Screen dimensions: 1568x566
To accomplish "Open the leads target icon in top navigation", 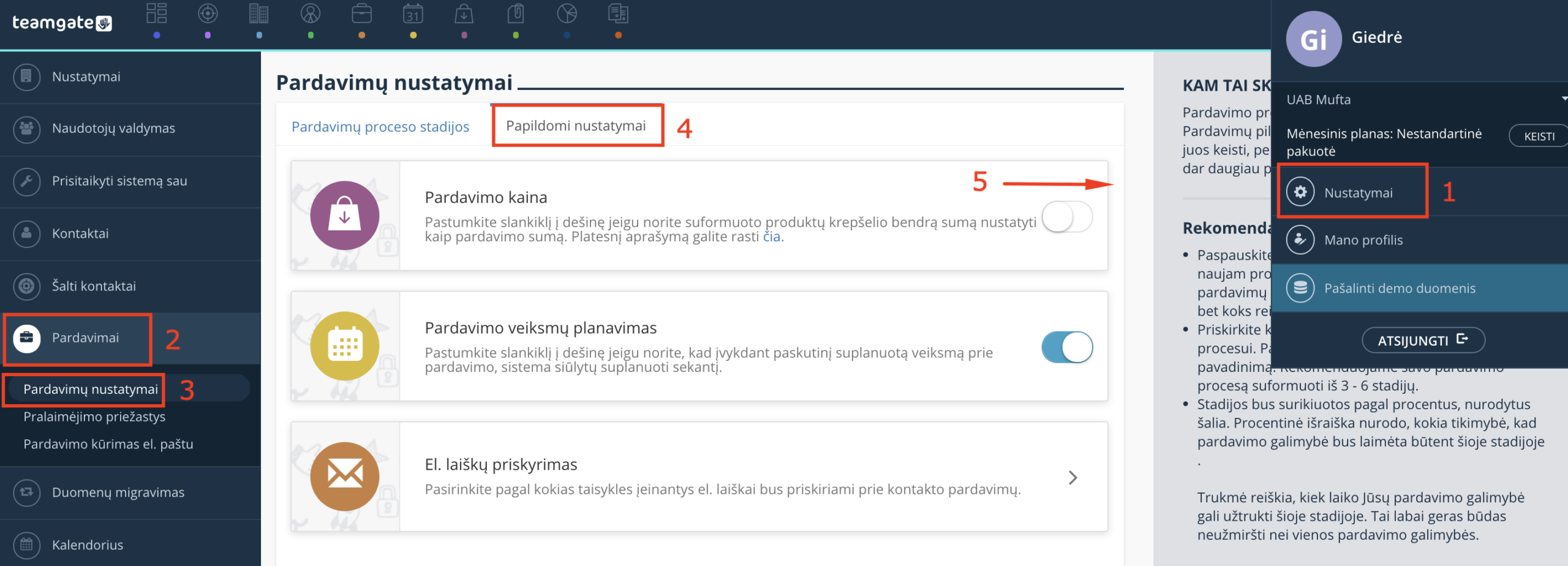I will 208,13.
